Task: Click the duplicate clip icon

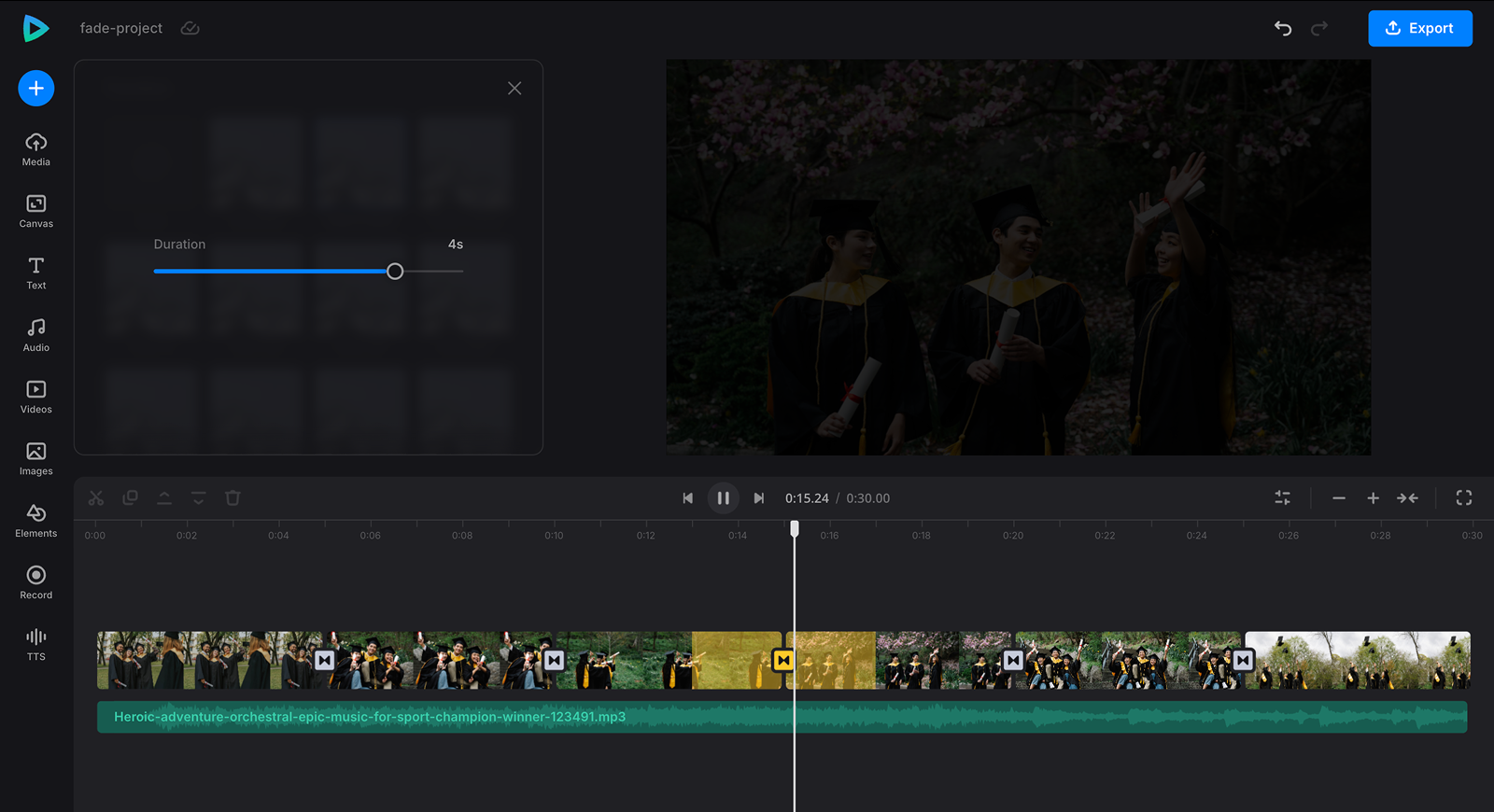Action: [131, 498]
